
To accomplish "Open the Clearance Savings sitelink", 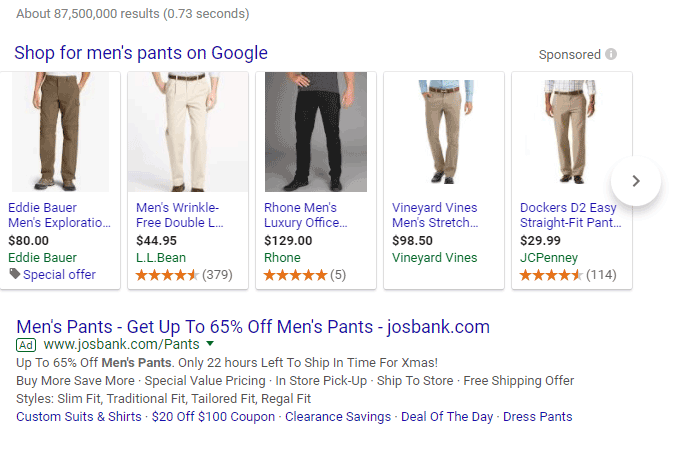I will pyautogui.click(x=338, y=416).
